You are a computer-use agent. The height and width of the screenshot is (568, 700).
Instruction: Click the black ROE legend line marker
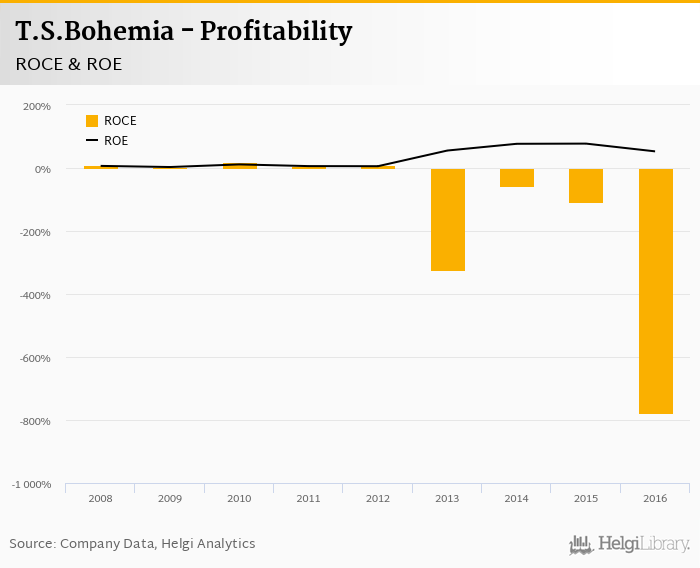click(x=92, y=141)
